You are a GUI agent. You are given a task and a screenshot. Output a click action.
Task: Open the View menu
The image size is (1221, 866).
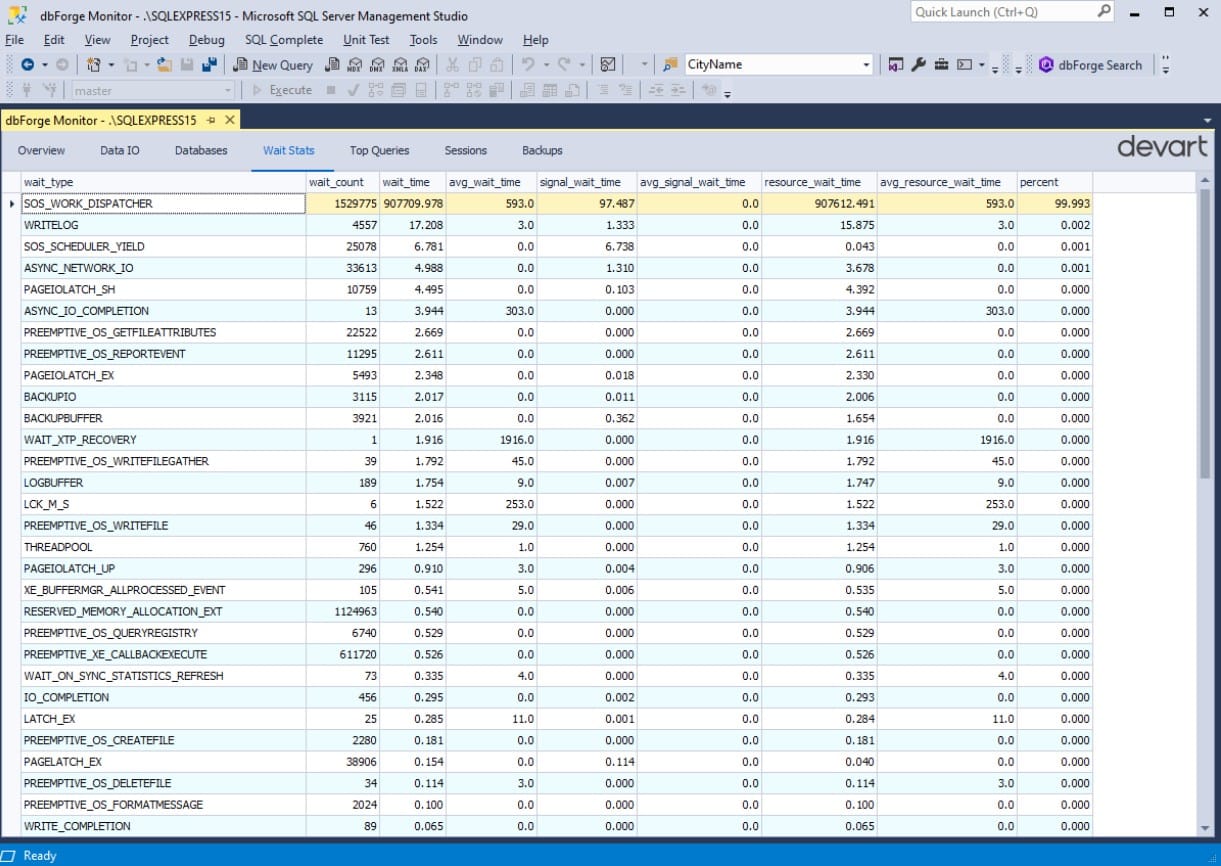pos(98,39)
